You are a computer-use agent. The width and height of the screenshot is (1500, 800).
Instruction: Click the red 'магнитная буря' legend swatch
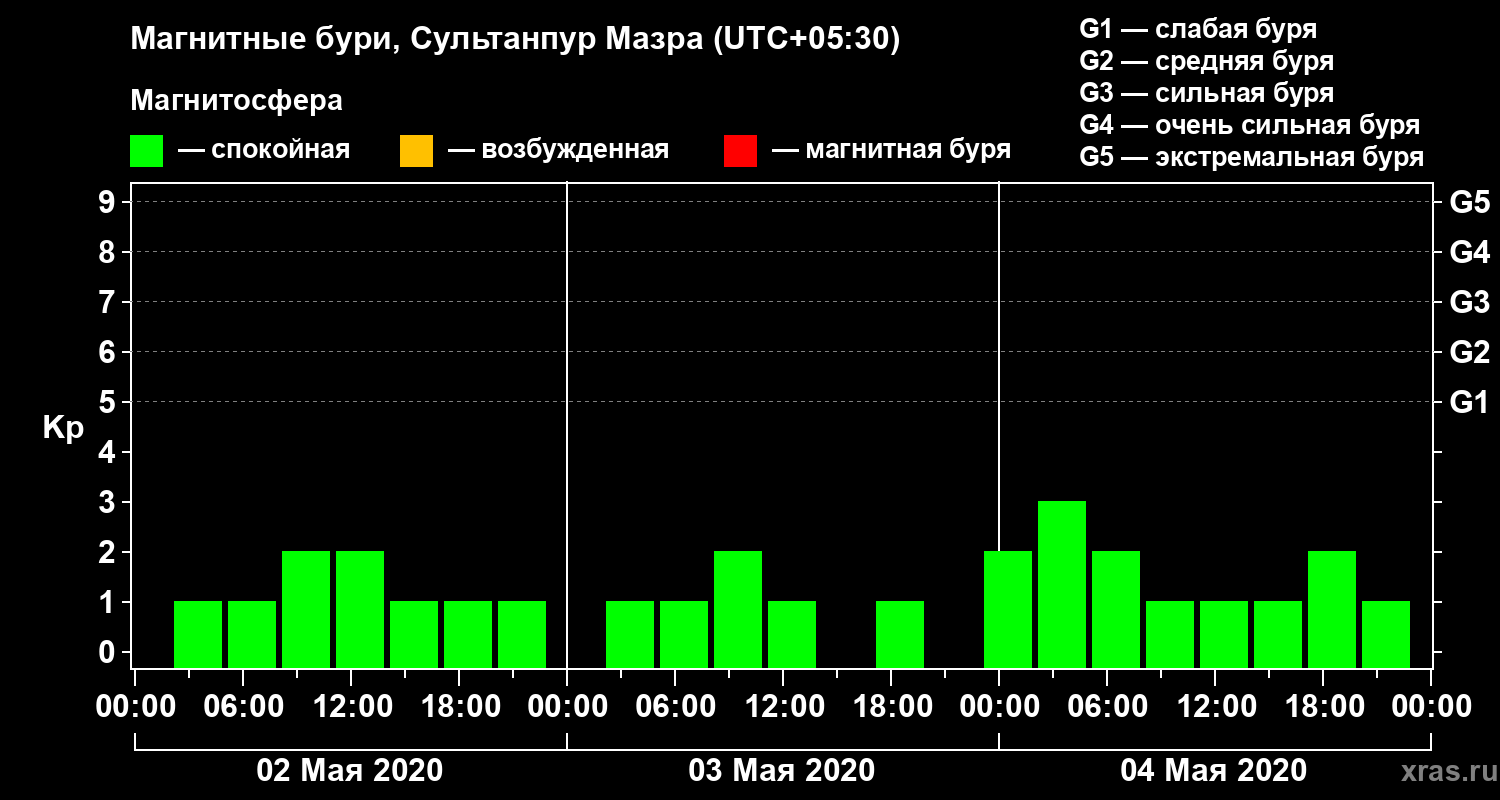740,151
